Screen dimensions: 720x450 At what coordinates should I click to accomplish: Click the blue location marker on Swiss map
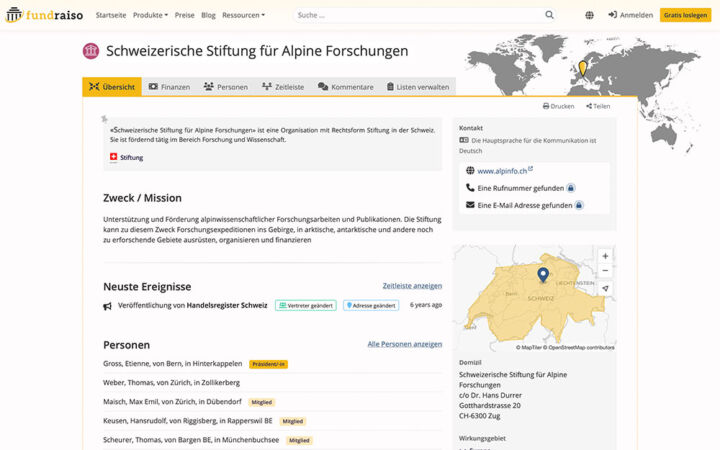(x=543, y=275)
